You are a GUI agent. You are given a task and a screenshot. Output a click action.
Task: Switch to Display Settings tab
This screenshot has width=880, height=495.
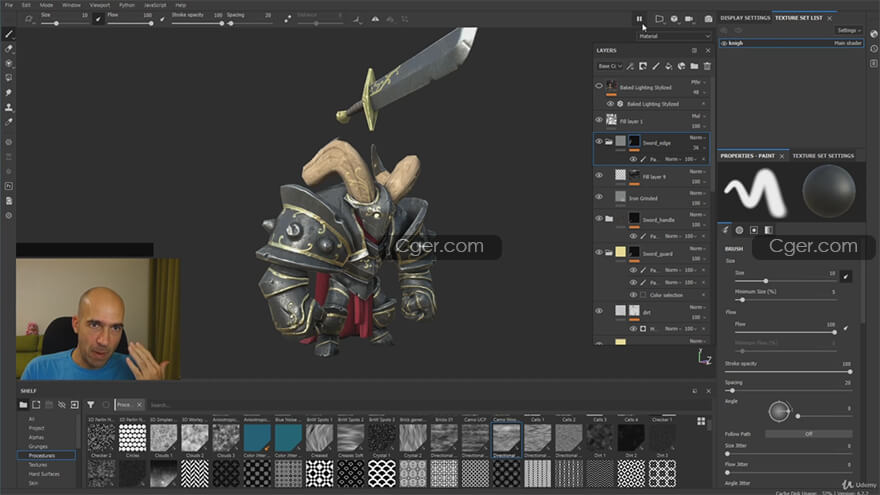pyautogui.click(x=745, y=18)
